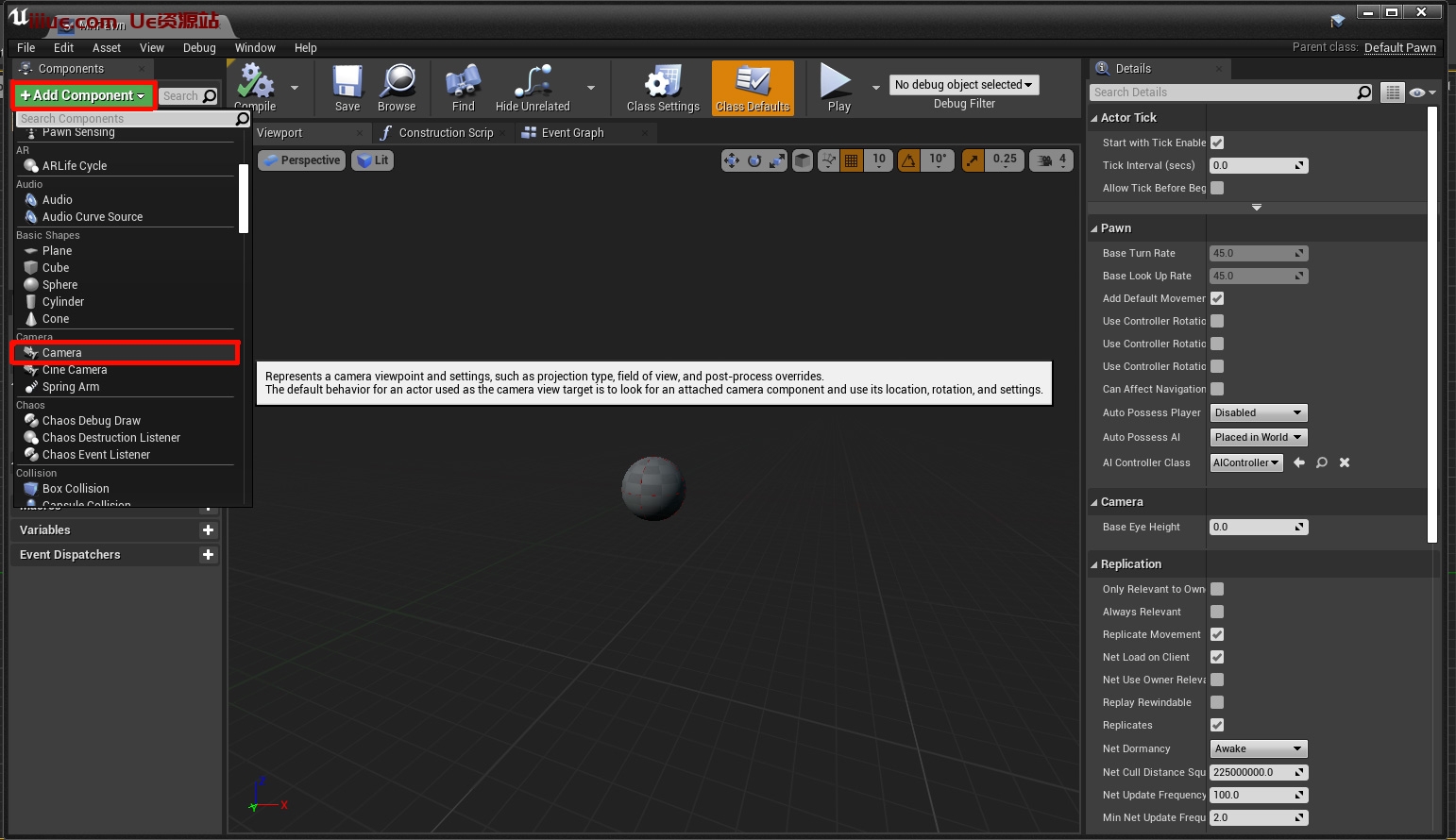Collapse the Actor Tick section
Image resolution: width=1456 pixels, height=840 pixels.
coord(1094,118)
